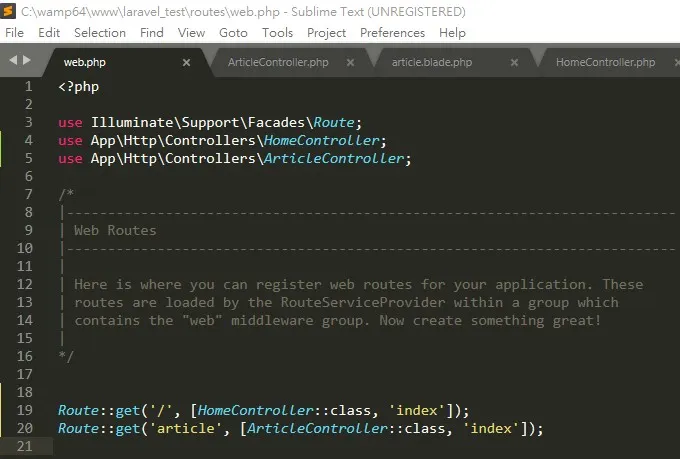The height and width of the screenshot is (459, 680).
Task: Open the Find menu
Action: pyautogui.click(x=151, y=33)
